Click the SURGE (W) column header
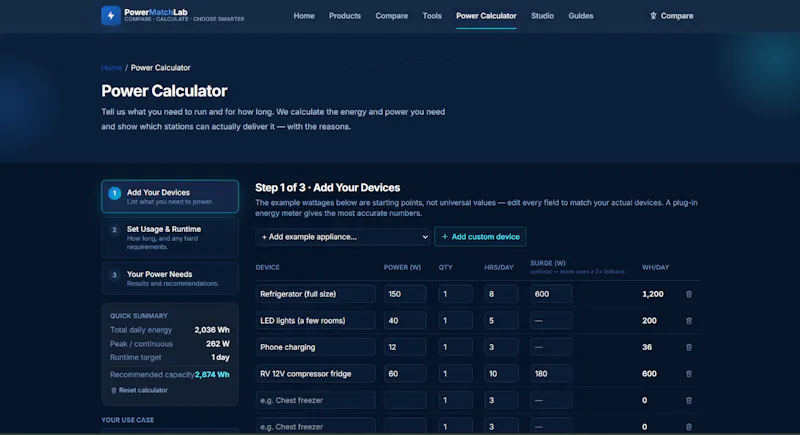Screen dimensions: 800x435 (547, 263)
